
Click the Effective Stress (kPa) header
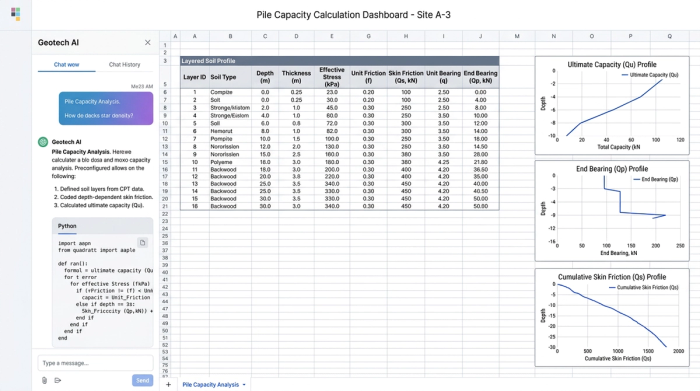(x=332, y=77)
